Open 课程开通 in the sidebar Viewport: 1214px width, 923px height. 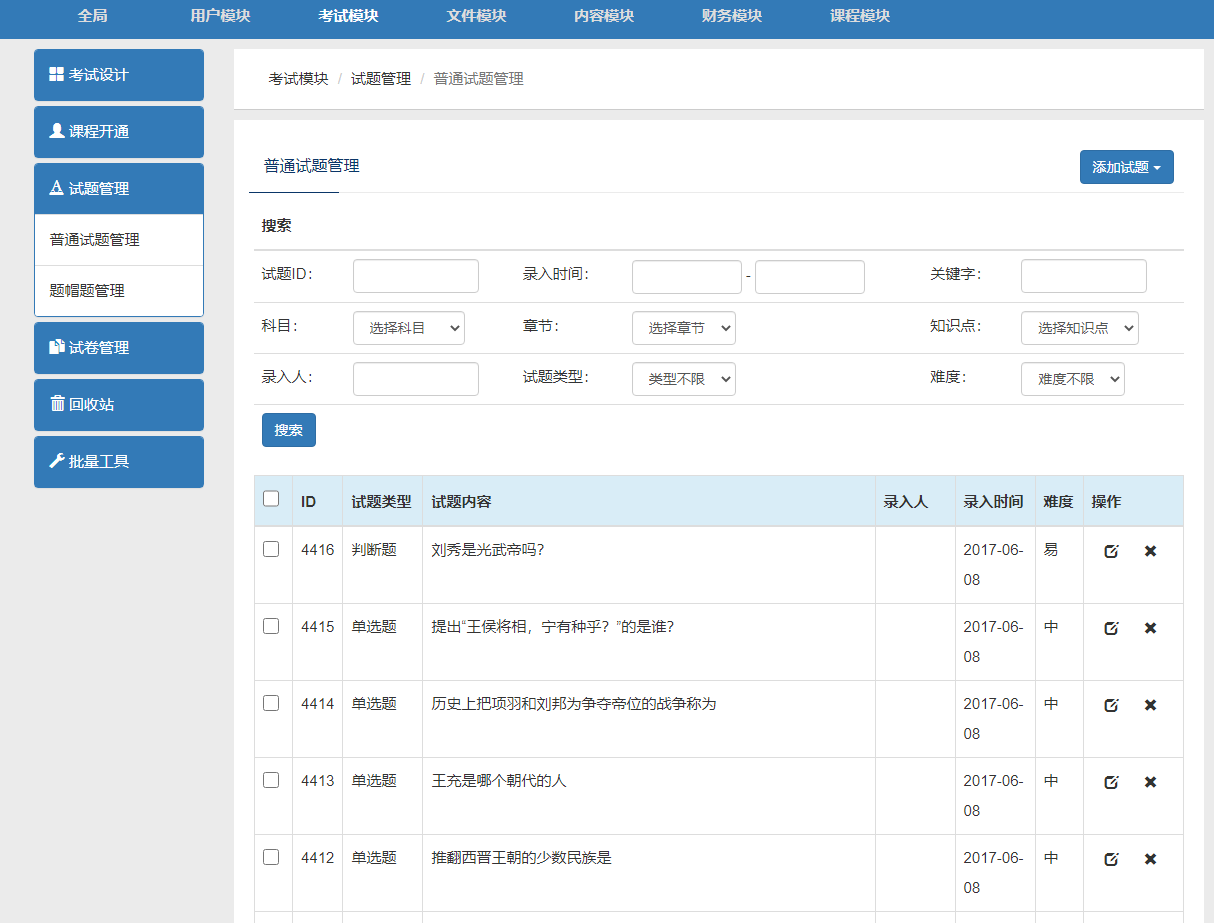pyautogui.click(x=119, y=132)
